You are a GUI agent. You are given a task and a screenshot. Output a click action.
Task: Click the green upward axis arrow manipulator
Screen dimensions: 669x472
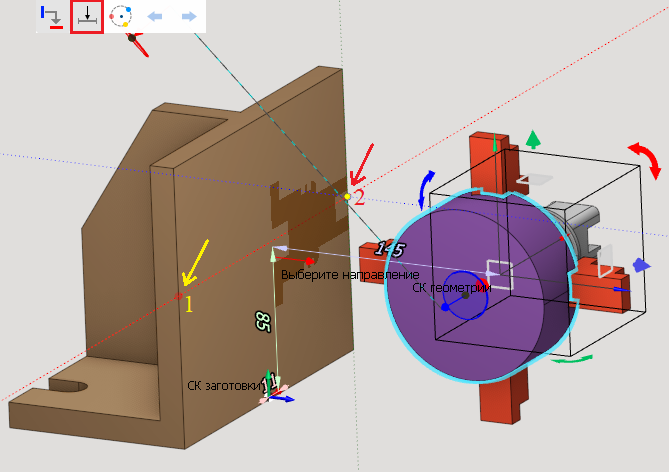pos(534,139)
